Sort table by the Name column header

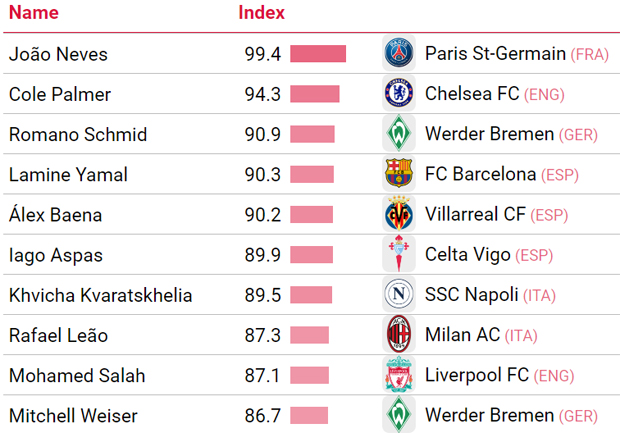(33, 13)
